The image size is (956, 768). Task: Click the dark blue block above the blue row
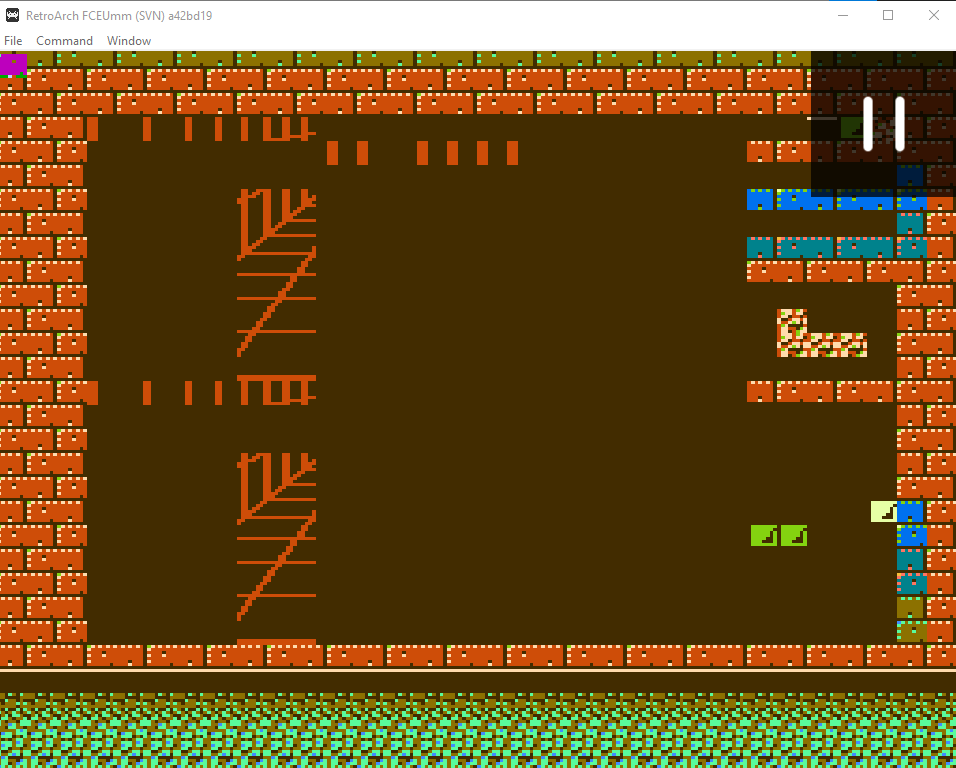[x=910, y=175]
